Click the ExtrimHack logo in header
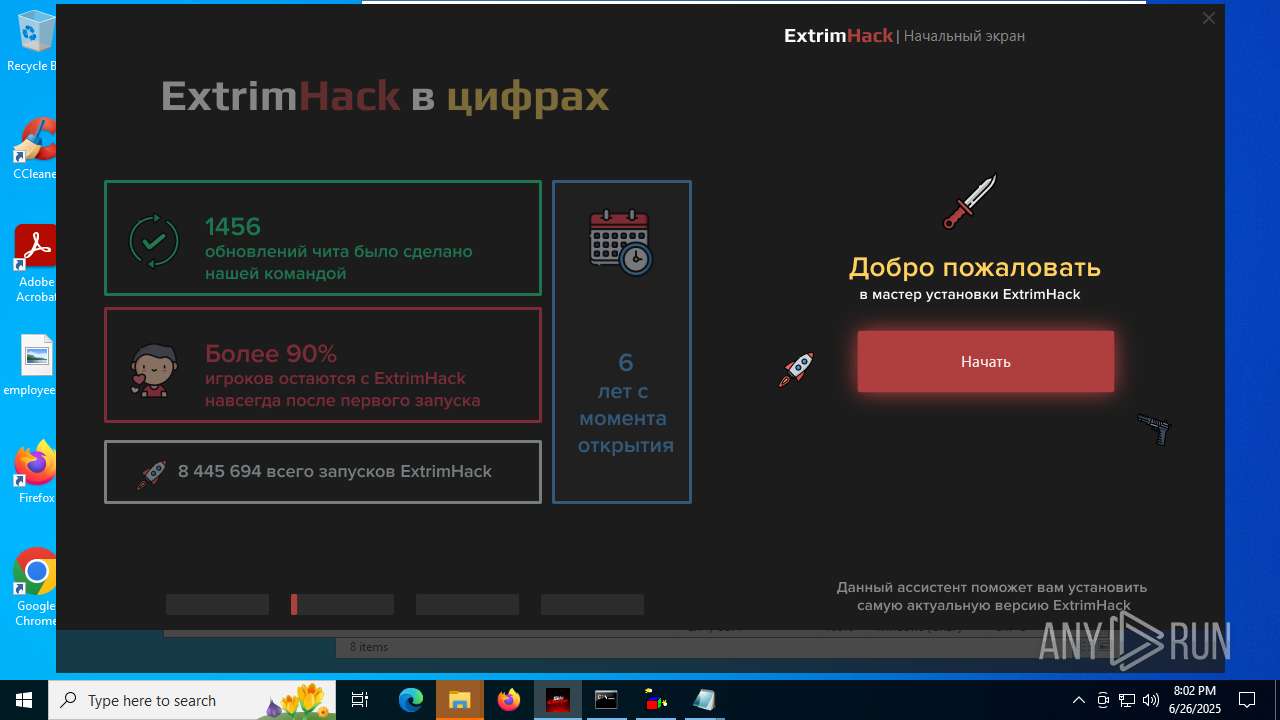Screen dimensions: 1280x720 coord(838,36)
